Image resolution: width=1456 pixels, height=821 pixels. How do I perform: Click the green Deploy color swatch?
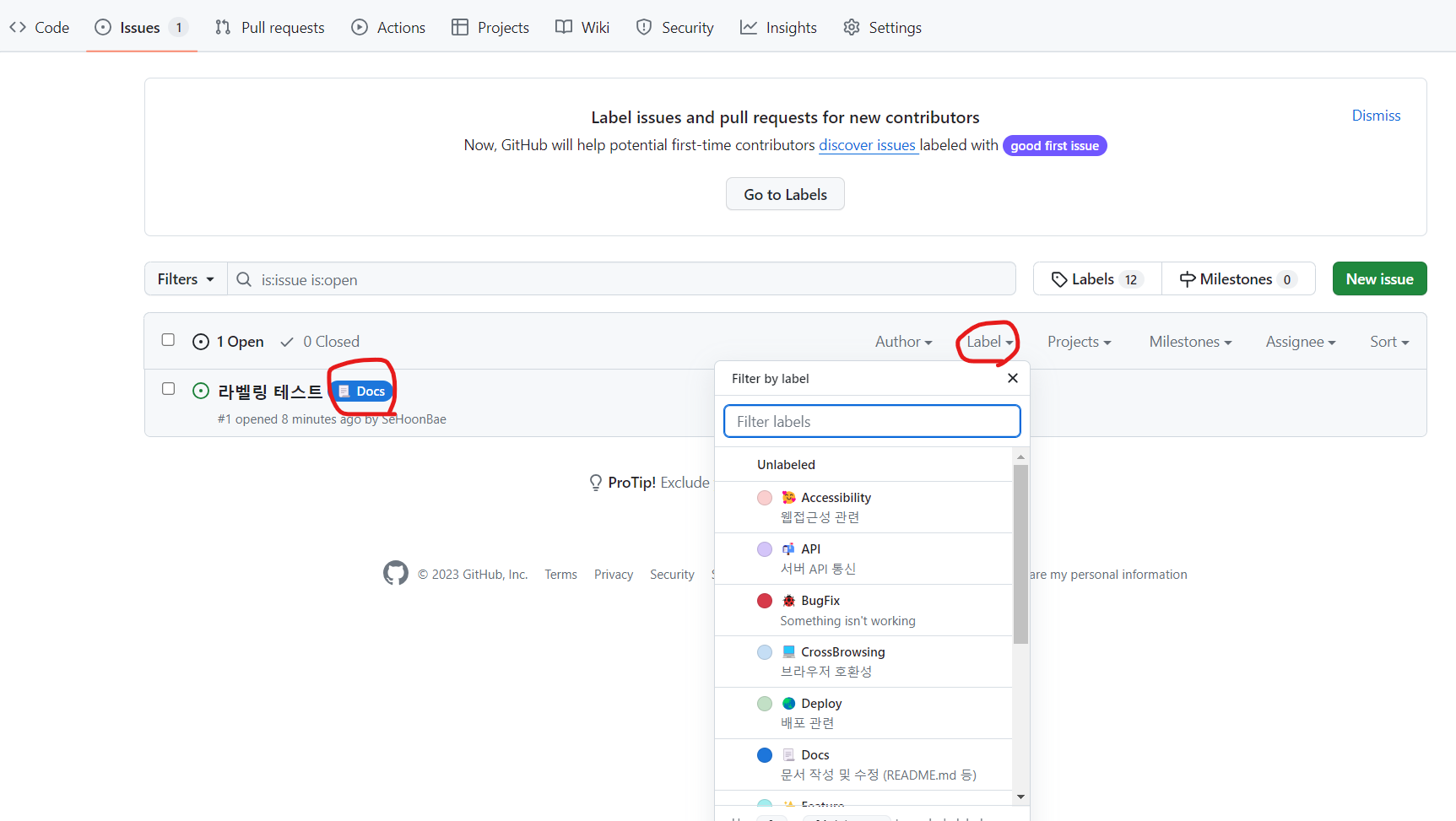click(765, 704)
